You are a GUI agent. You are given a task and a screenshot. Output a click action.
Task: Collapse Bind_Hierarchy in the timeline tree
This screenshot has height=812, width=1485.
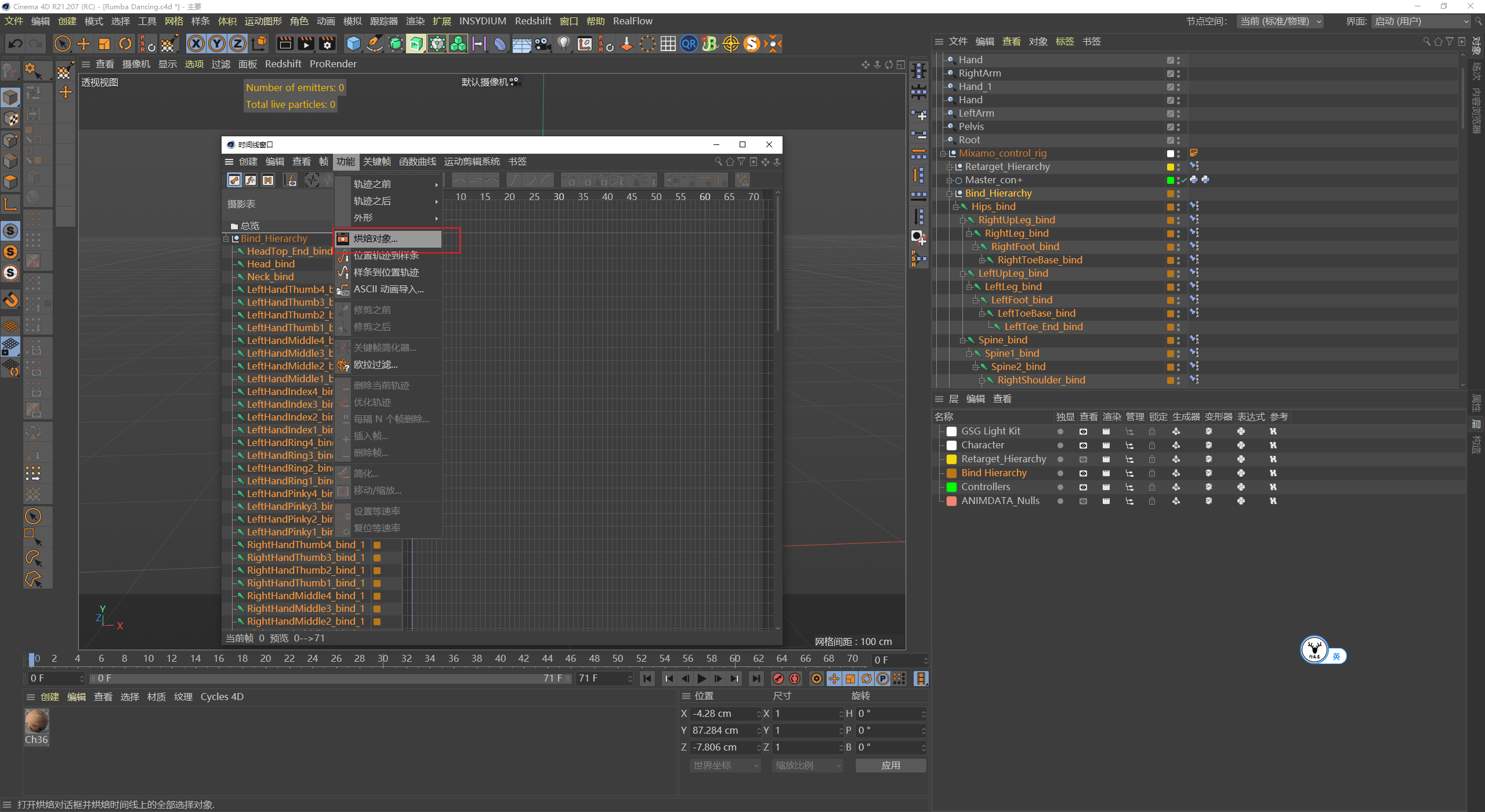(226, 239)
